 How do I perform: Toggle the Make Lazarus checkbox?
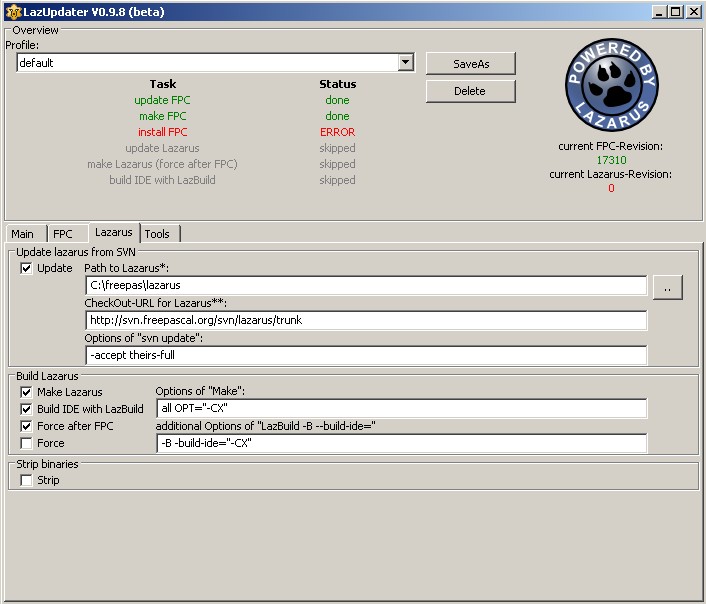point(26,392)
